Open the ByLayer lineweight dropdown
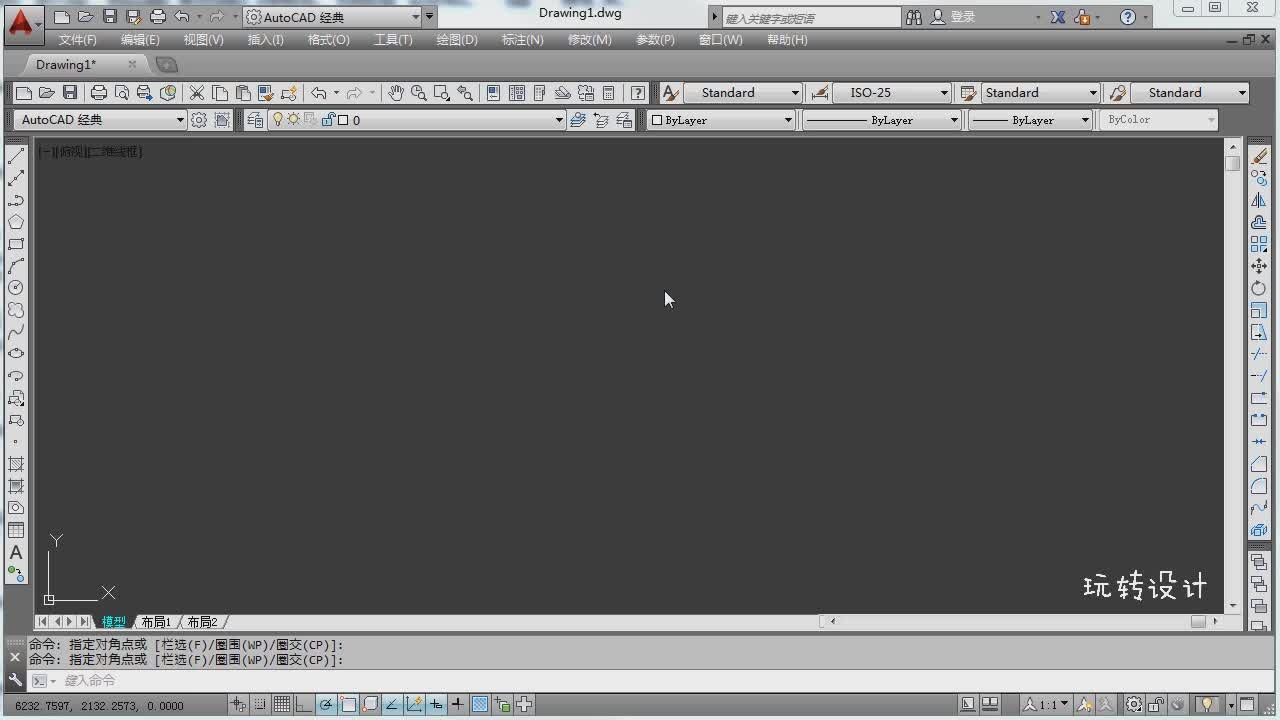1280x720 pixels. (x=1085, y=120)
